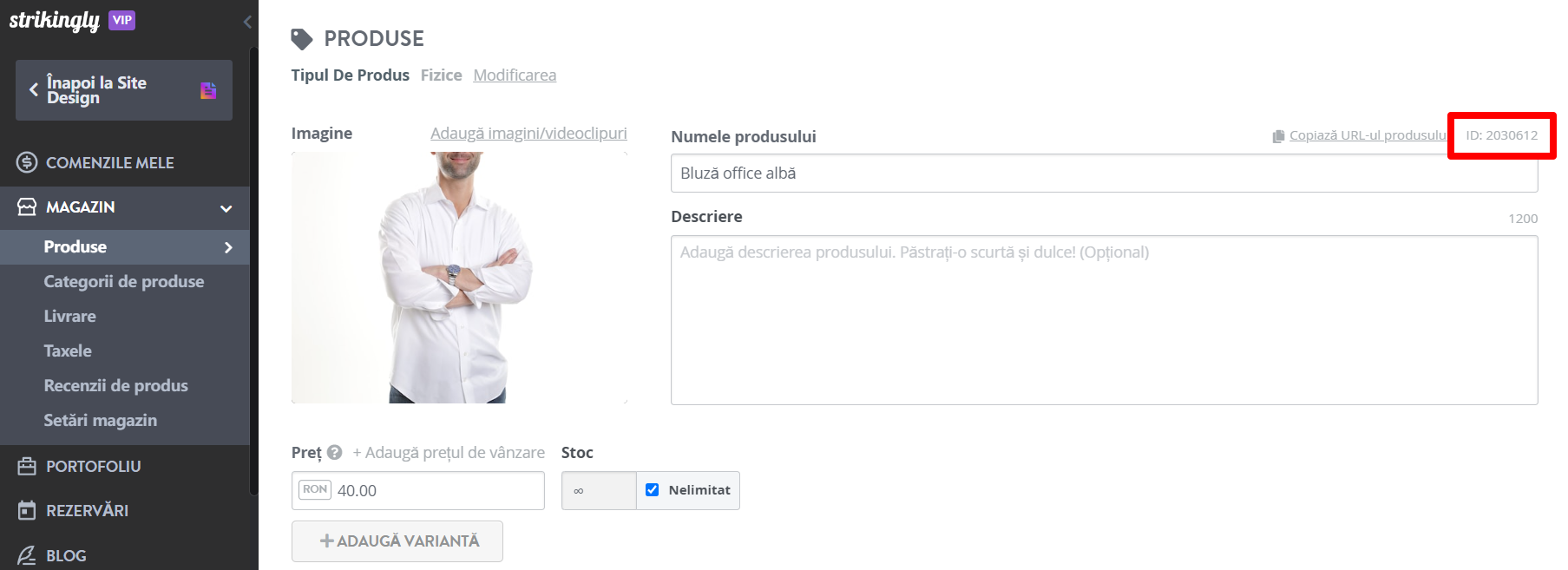Viewport: 1568px width, 570px height.
Task: Click the Blog feather icon
Action: pyautogui.click(x=27, y=555)
